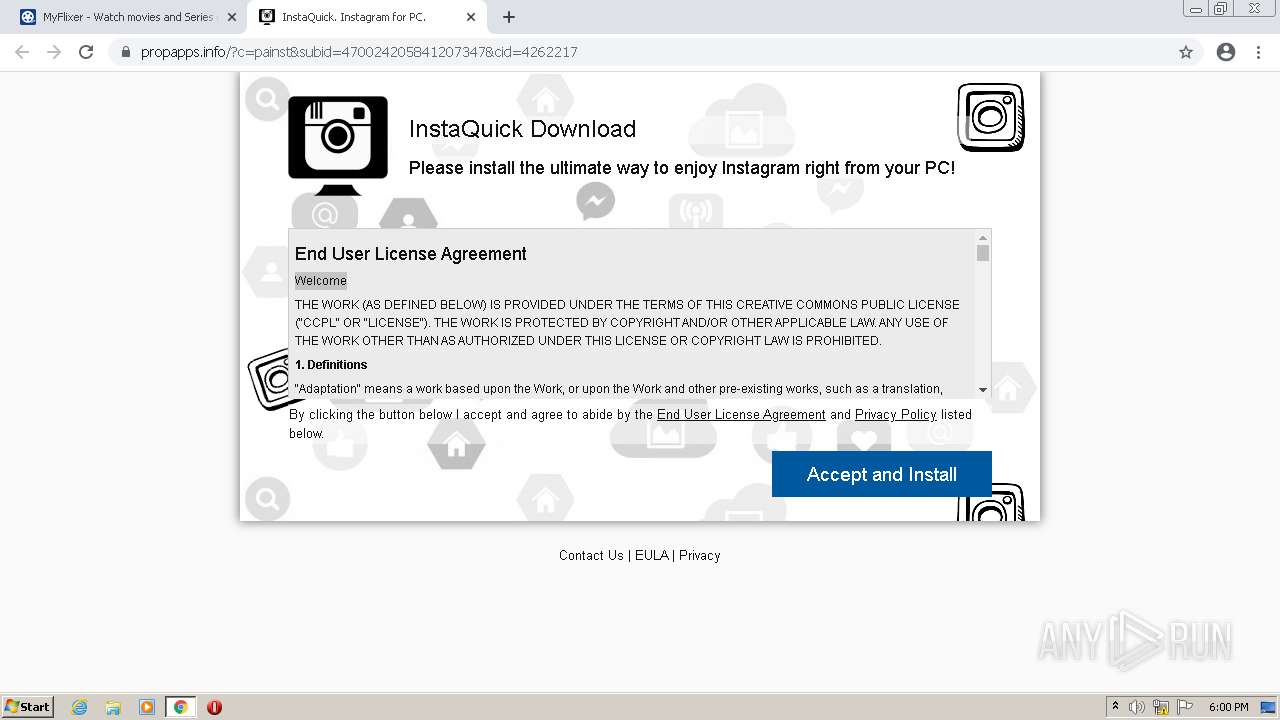Image resolution: width=1280 pixels, height=720 pixels.
Task: Open the volume speaker tray icon
Action: click(x=1136, y=707)
